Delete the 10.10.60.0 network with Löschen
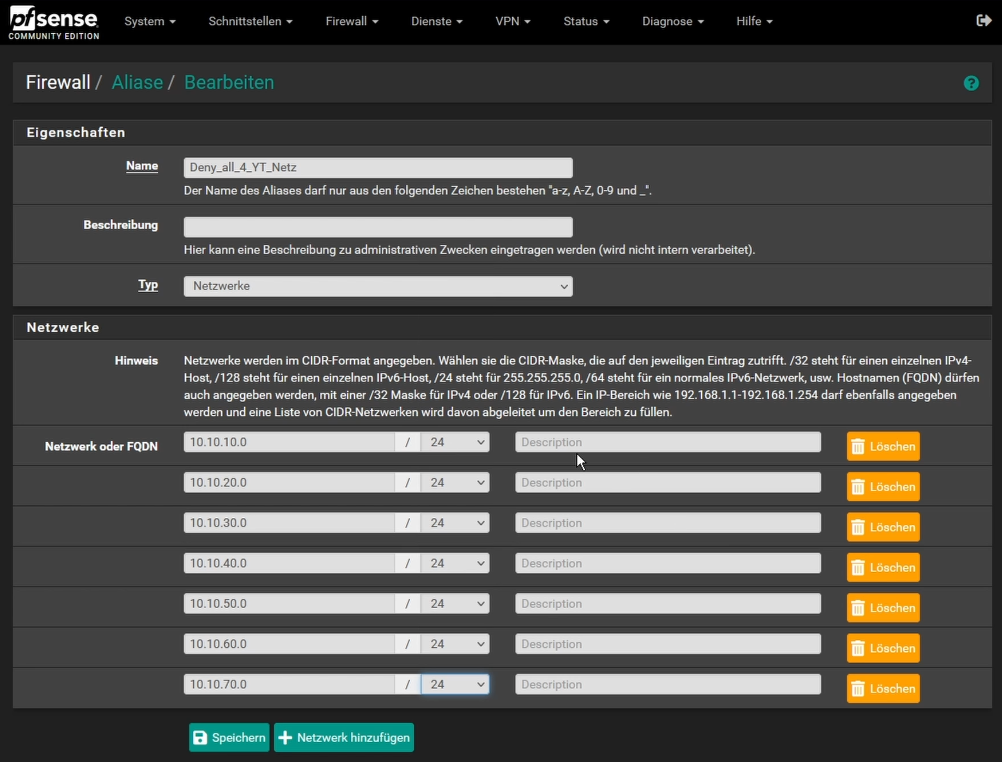 coord(883,648)
